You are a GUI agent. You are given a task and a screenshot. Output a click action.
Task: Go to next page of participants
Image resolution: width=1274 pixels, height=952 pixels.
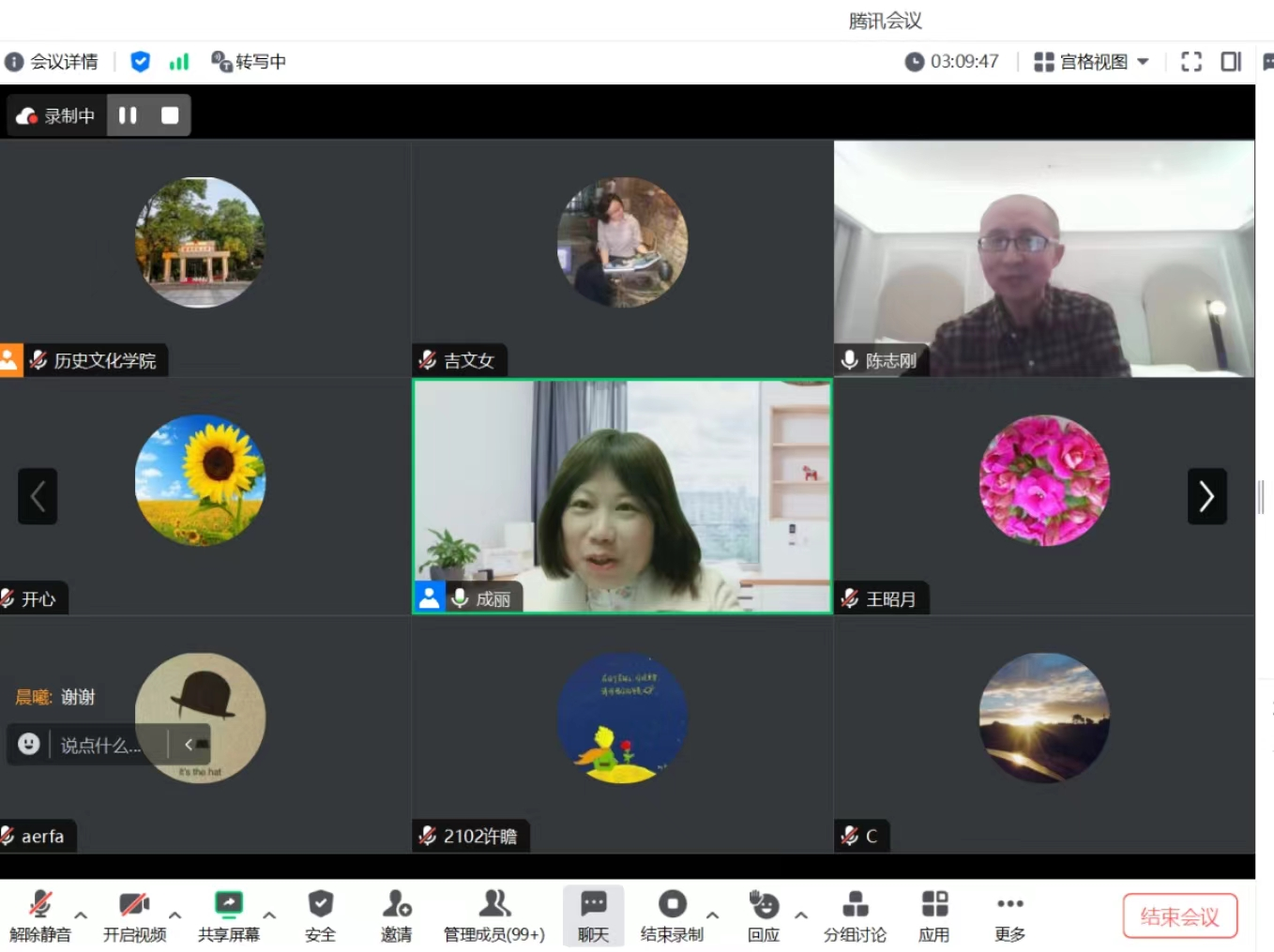[x=1206, y=496]
